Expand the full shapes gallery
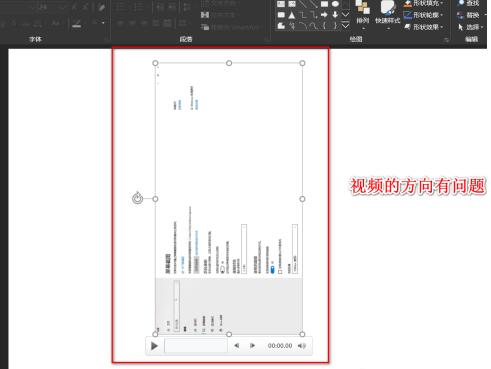 tap(346, 26)
